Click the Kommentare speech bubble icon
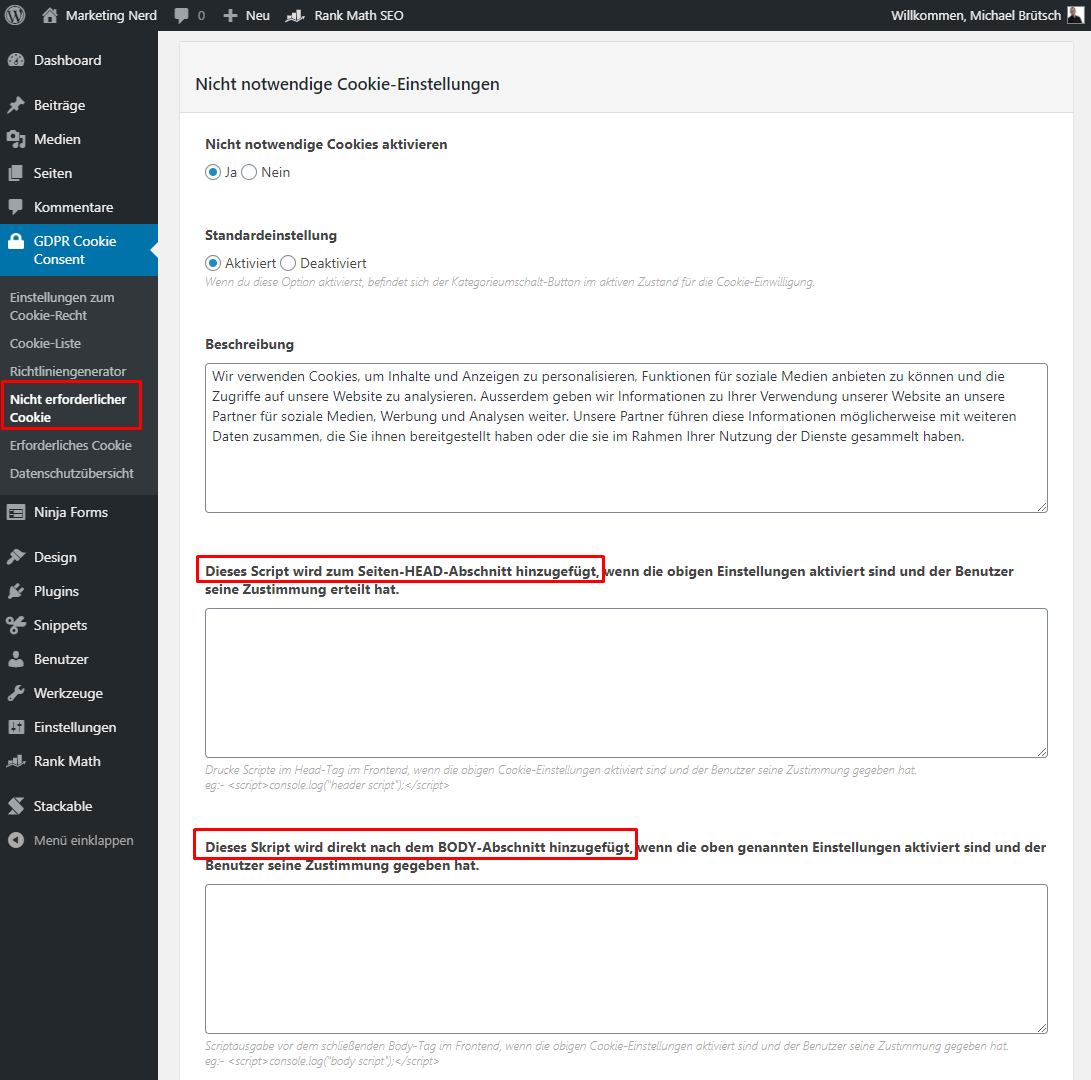The width and height of the screenshot is (1091, 1080). tap(16, 207)
